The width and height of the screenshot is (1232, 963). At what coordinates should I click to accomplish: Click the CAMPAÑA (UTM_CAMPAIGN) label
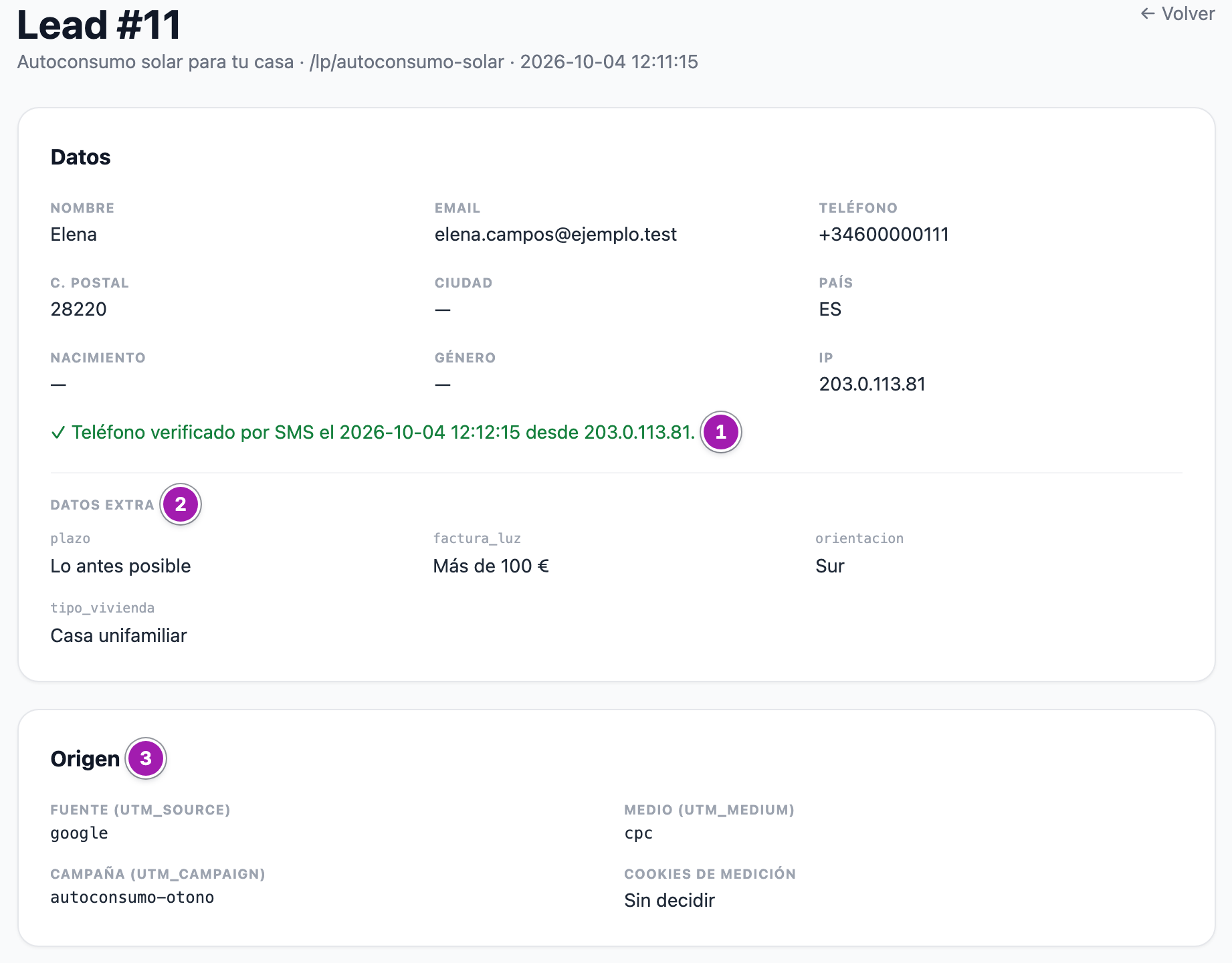(158, 874)
